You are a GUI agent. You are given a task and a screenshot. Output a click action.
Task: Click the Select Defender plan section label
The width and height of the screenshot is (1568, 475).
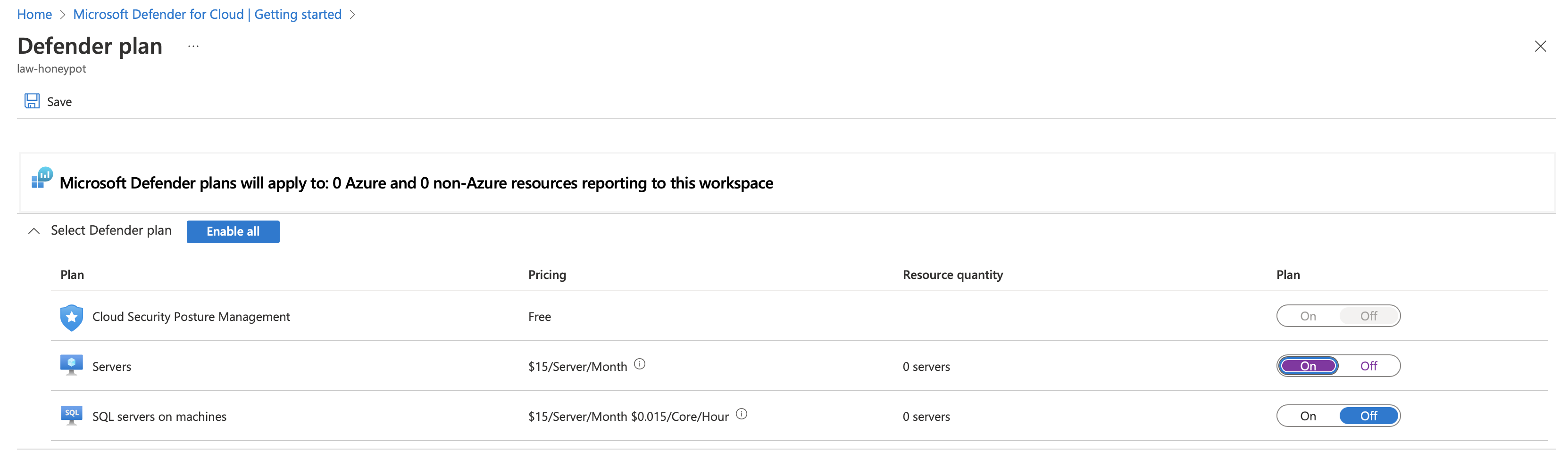(111, 230)
